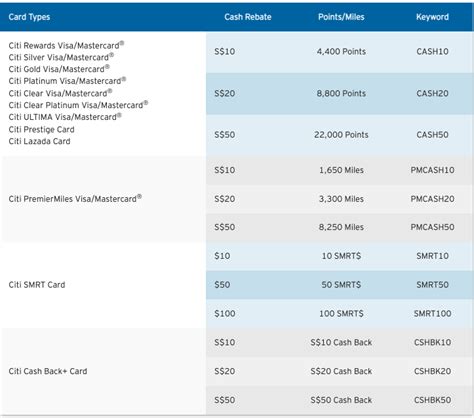Click the 'Points/Miles' column header
The height and width of the screenshot is (418, 474).
[x=341, y=17]
